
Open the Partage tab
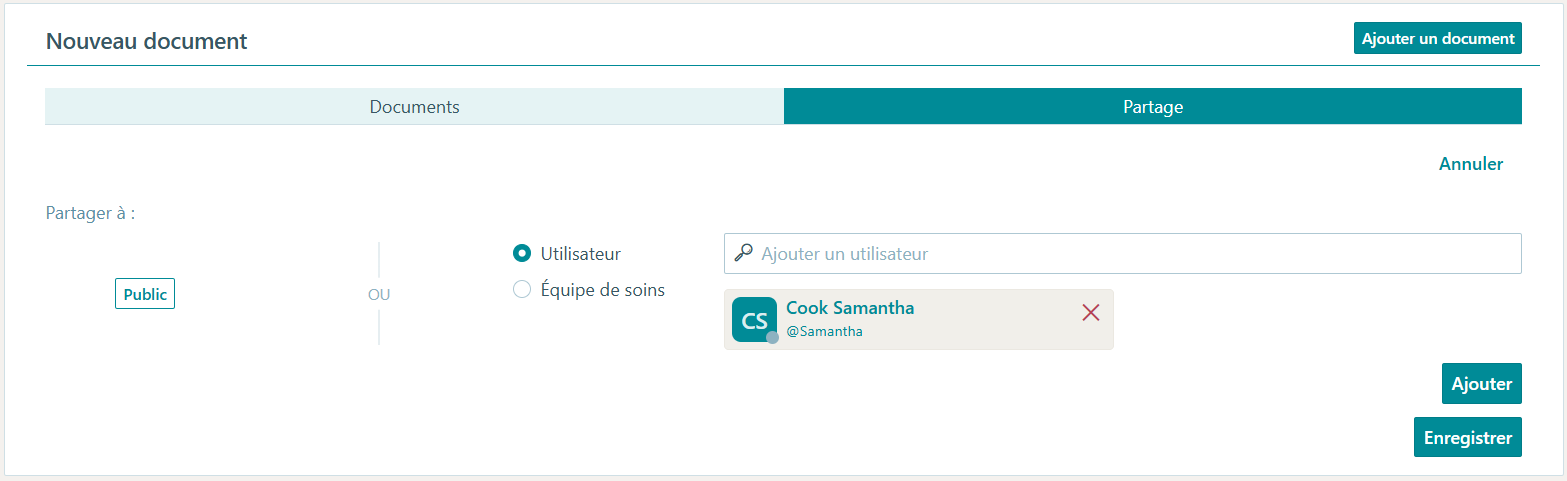(1153, 106)
